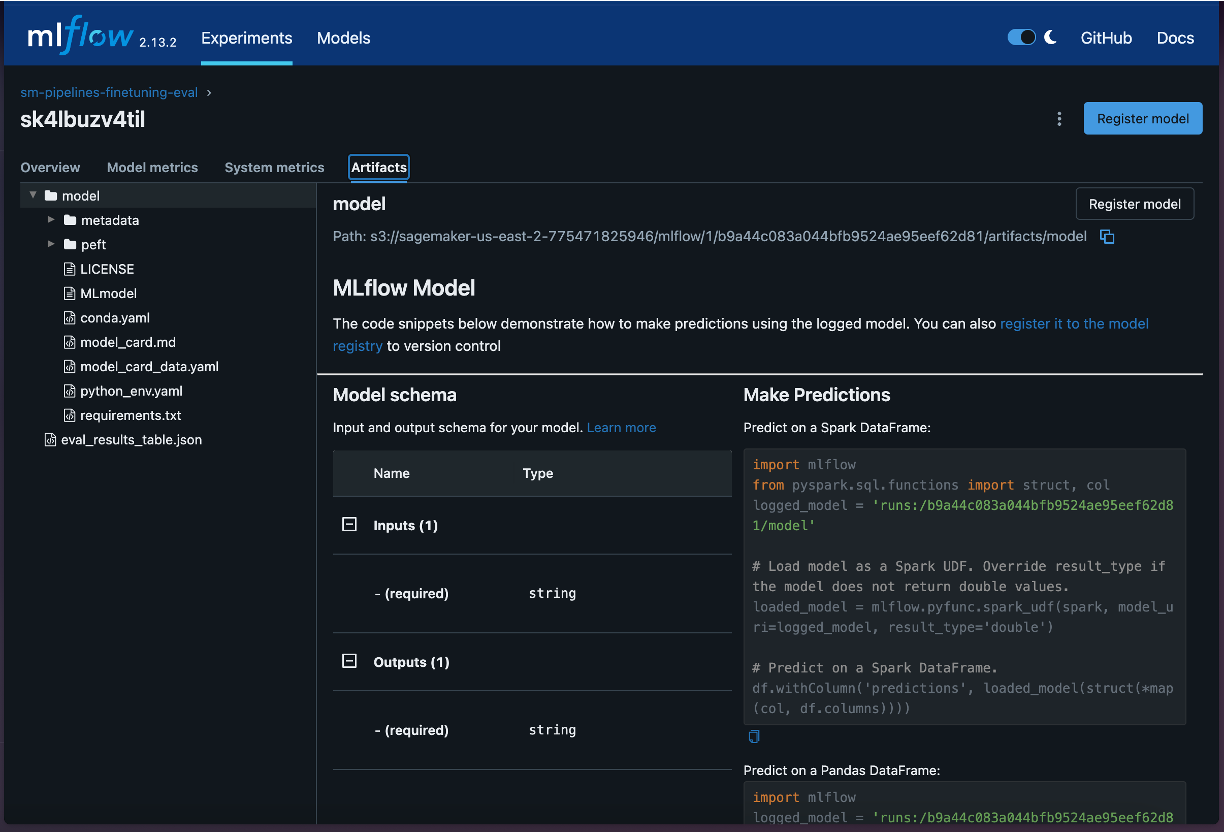Collapse the model folder tree
1224x832 pixels.
pos(33,196)
